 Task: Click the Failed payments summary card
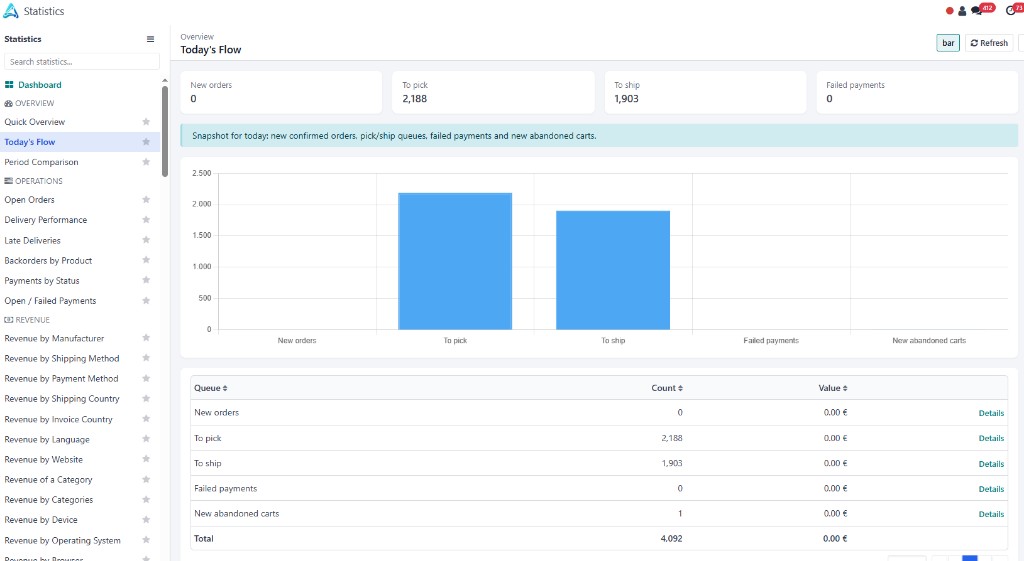point(917,92)
